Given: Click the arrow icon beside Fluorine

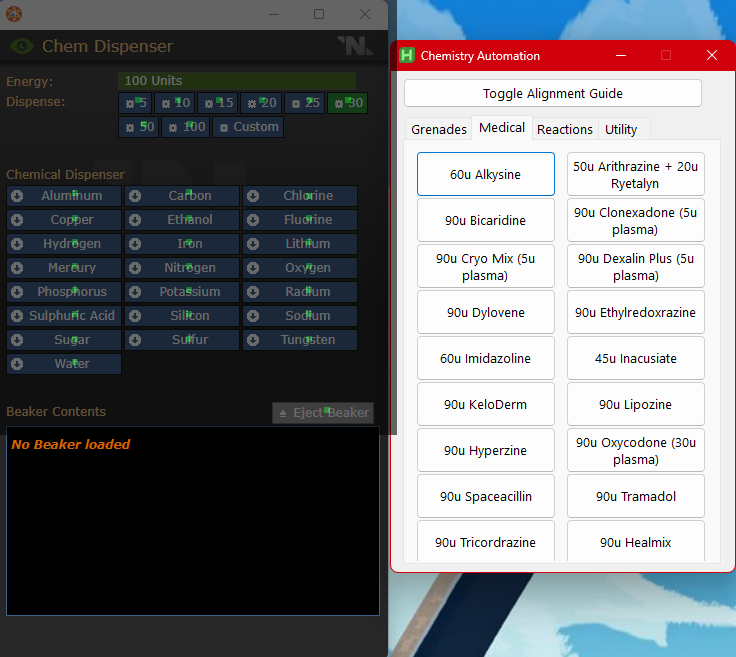Looking at the screenshot, I should [253, 220].
